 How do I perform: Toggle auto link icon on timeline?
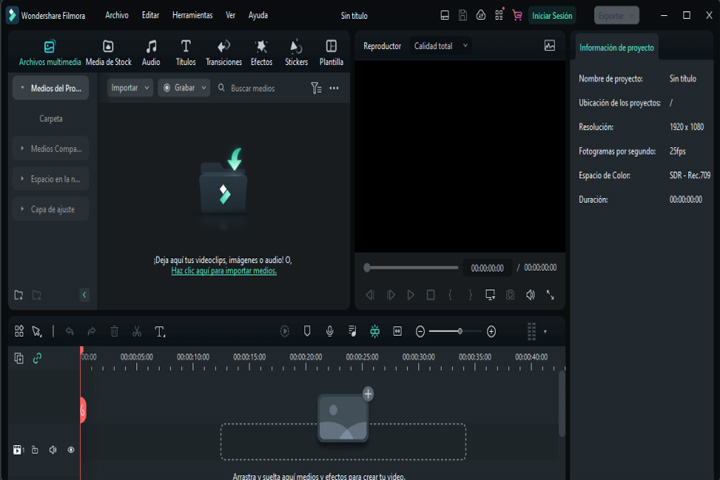pos(37,358)
